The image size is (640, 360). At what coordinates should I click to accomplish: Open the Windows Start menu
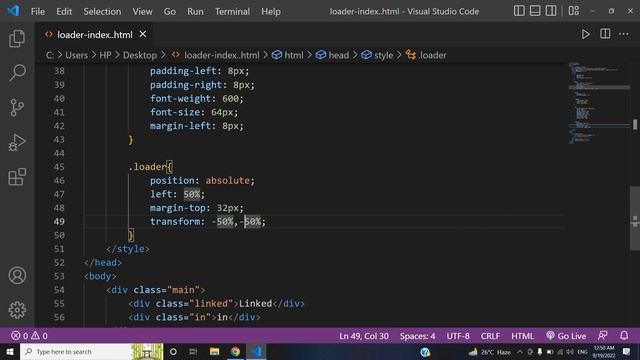10,351
